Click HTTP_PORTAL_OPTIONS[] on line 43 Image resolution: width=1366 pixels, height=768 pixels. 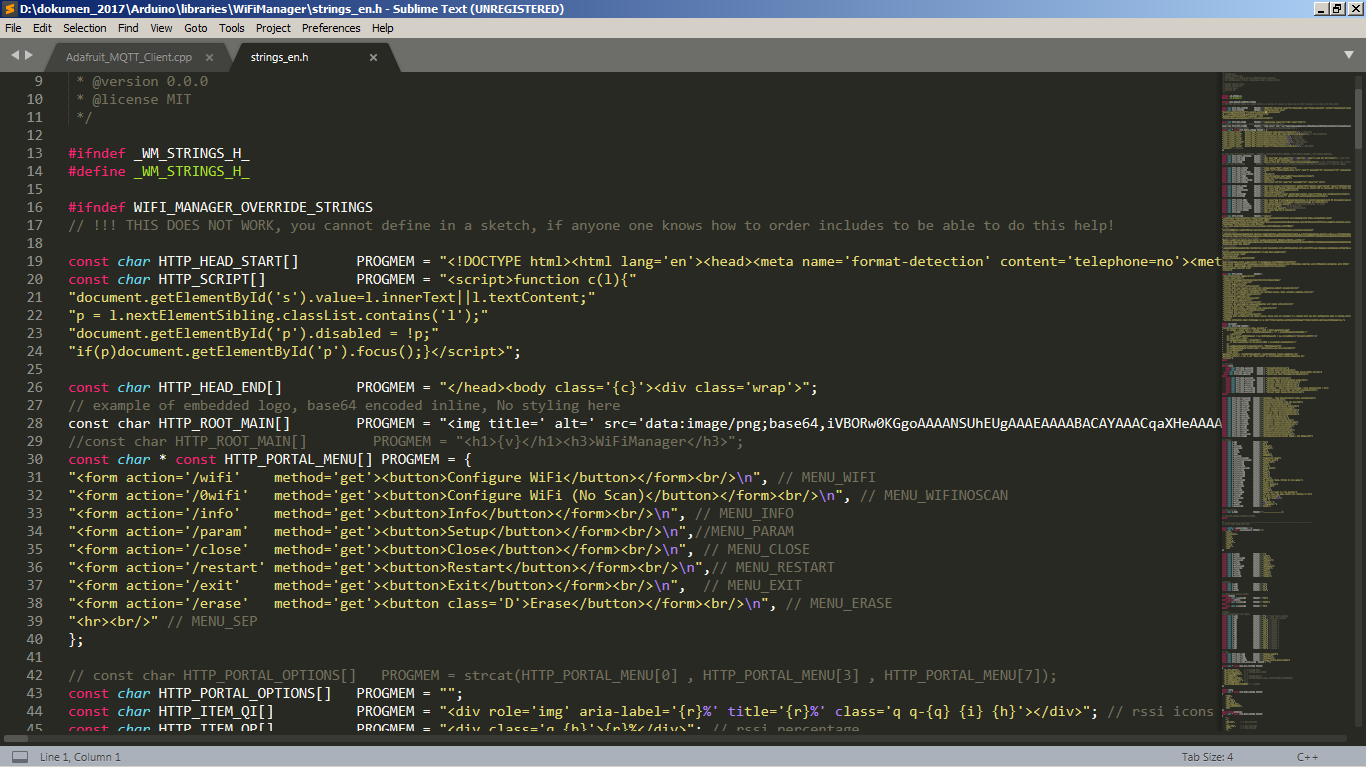point(245,693)
